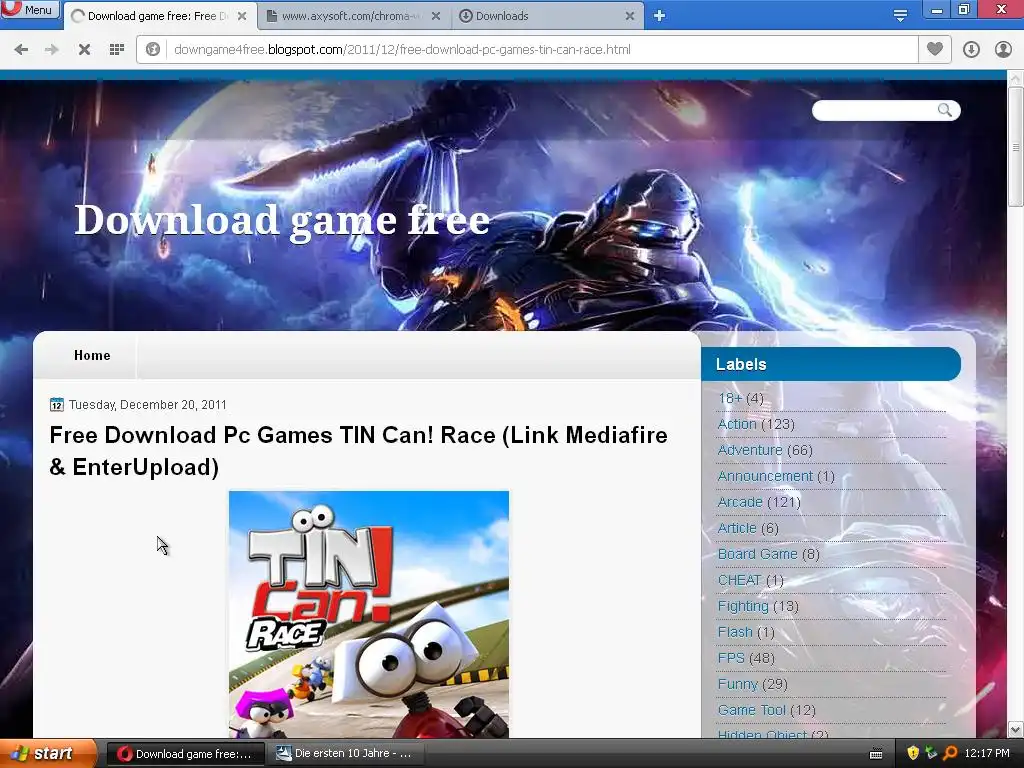Click the green network tray icon
The height and width of the screenshot is (768, 1024).
coord(931,754)
